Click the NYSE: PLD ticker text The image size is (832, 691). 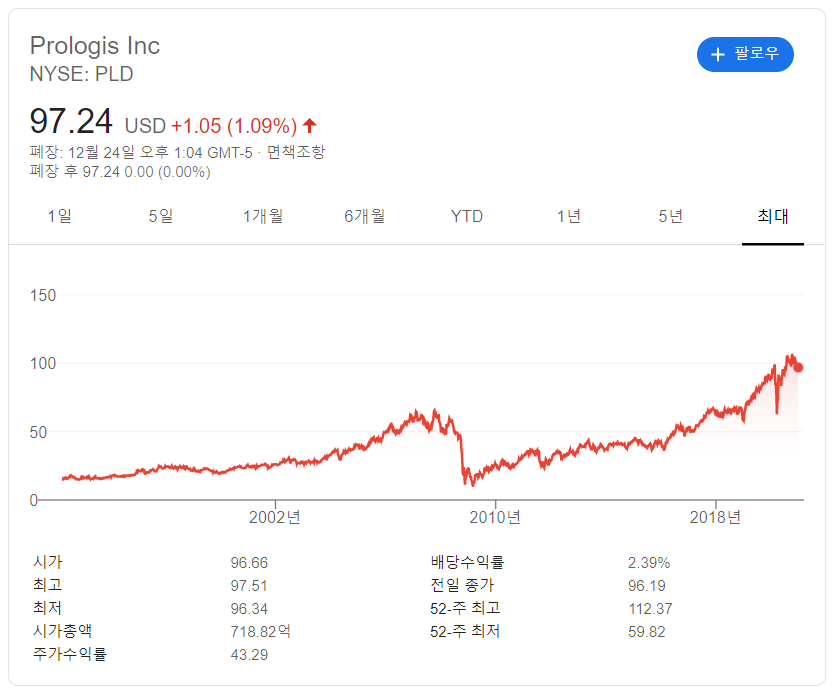(x=81, y=74)
